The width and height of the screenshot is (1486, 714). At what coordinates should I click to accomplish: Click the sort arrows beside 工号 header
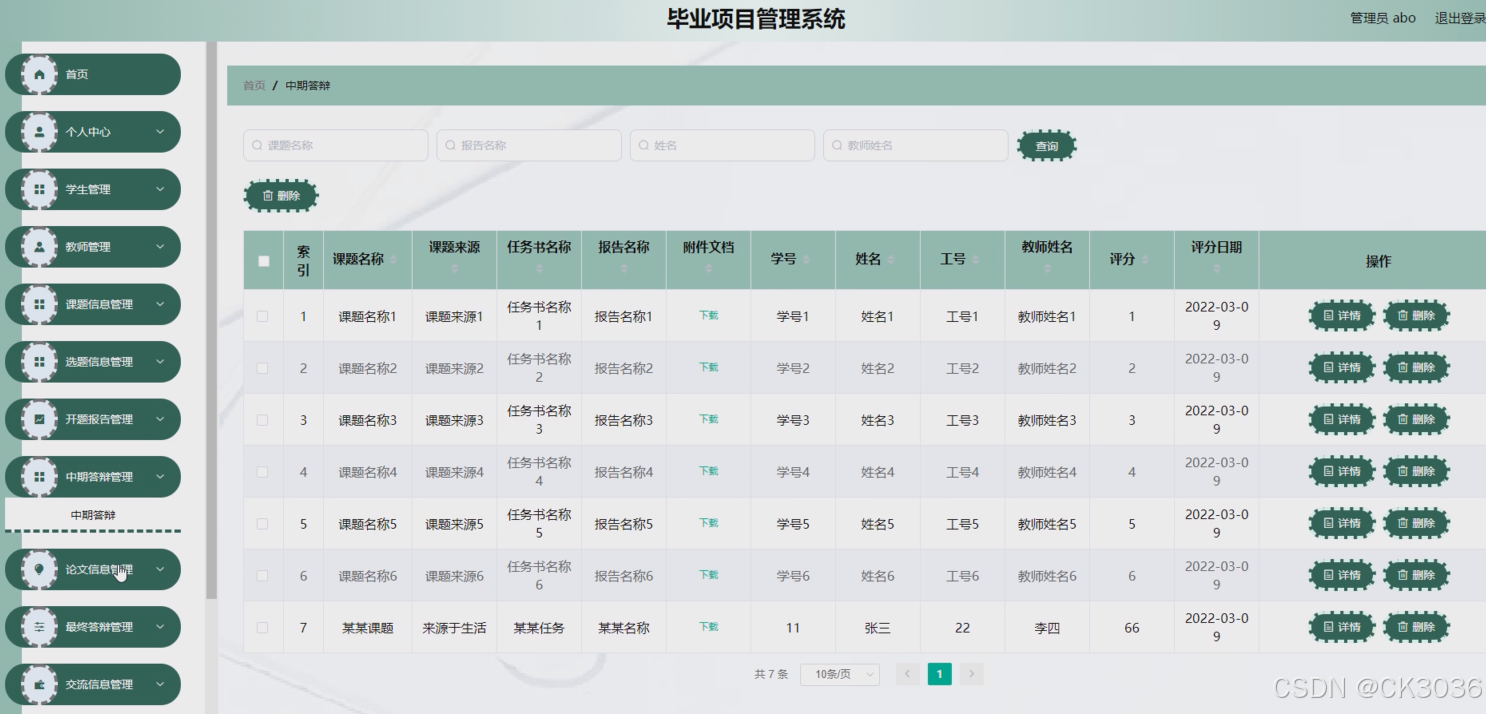click(975, 260)
